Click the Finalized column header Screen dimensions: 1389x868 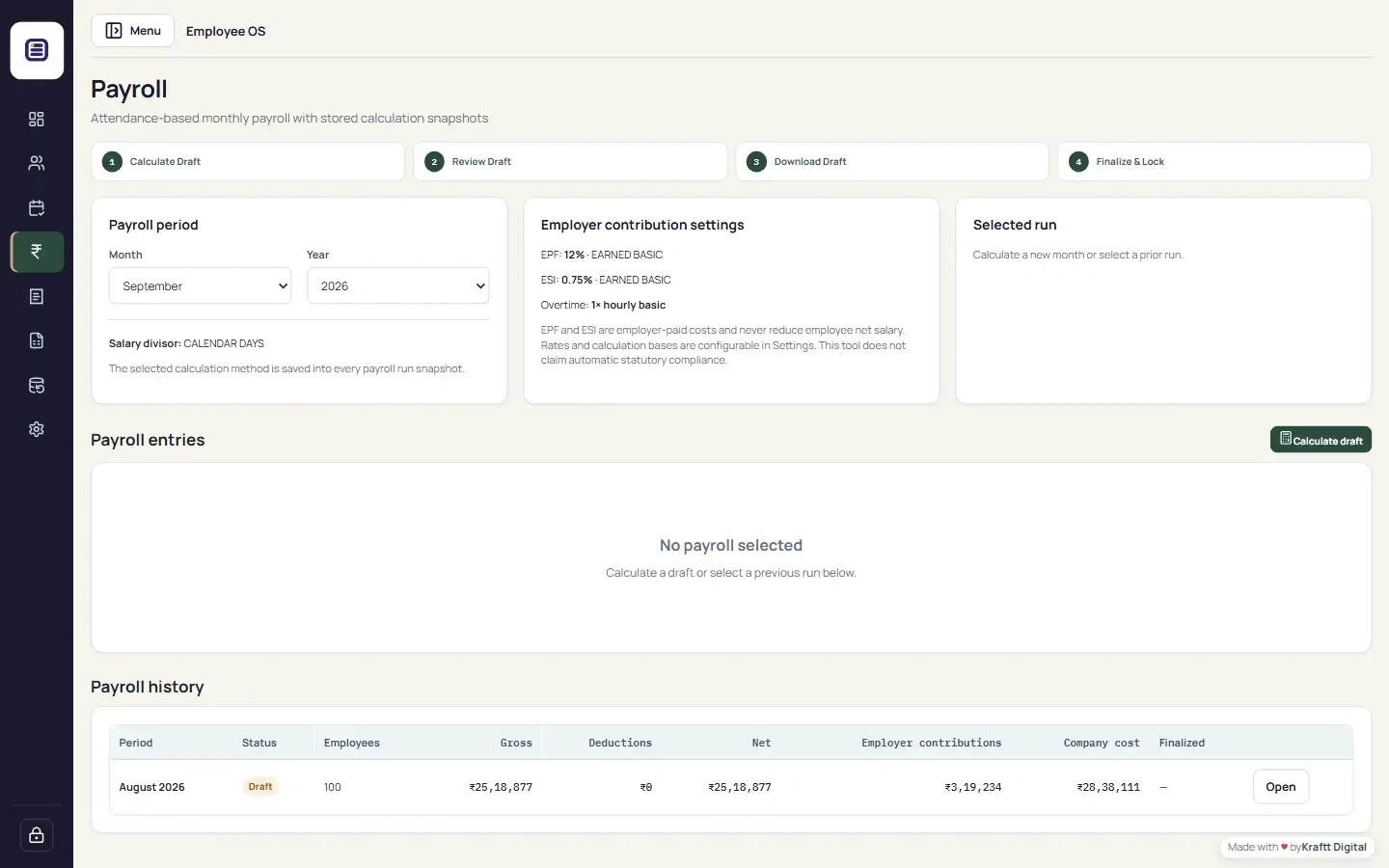tap(1182, 743)
